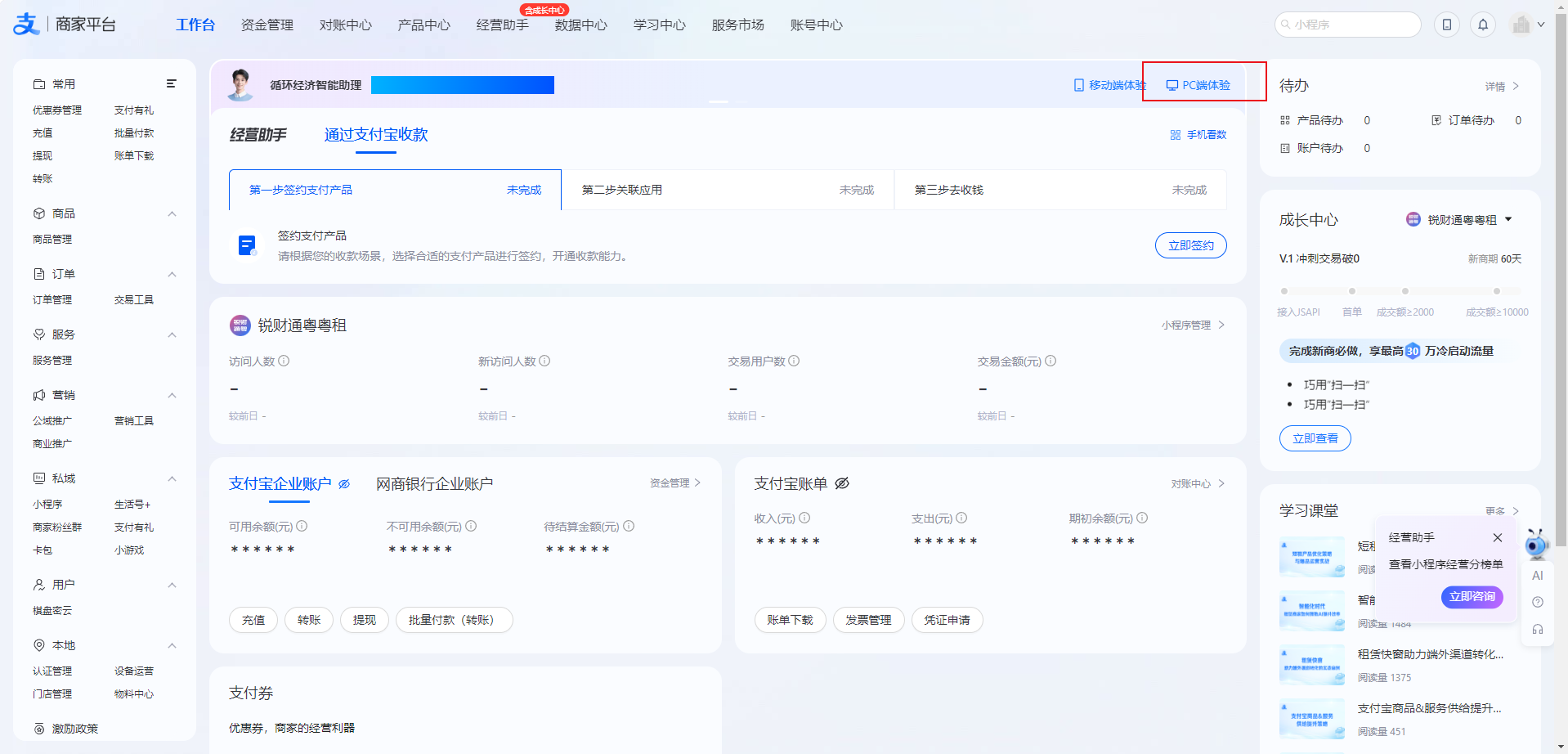1568x754 pixels.
Task: Collapse the 商品 sidebar section
Action: pyautogui.click(x=172, y=213)
